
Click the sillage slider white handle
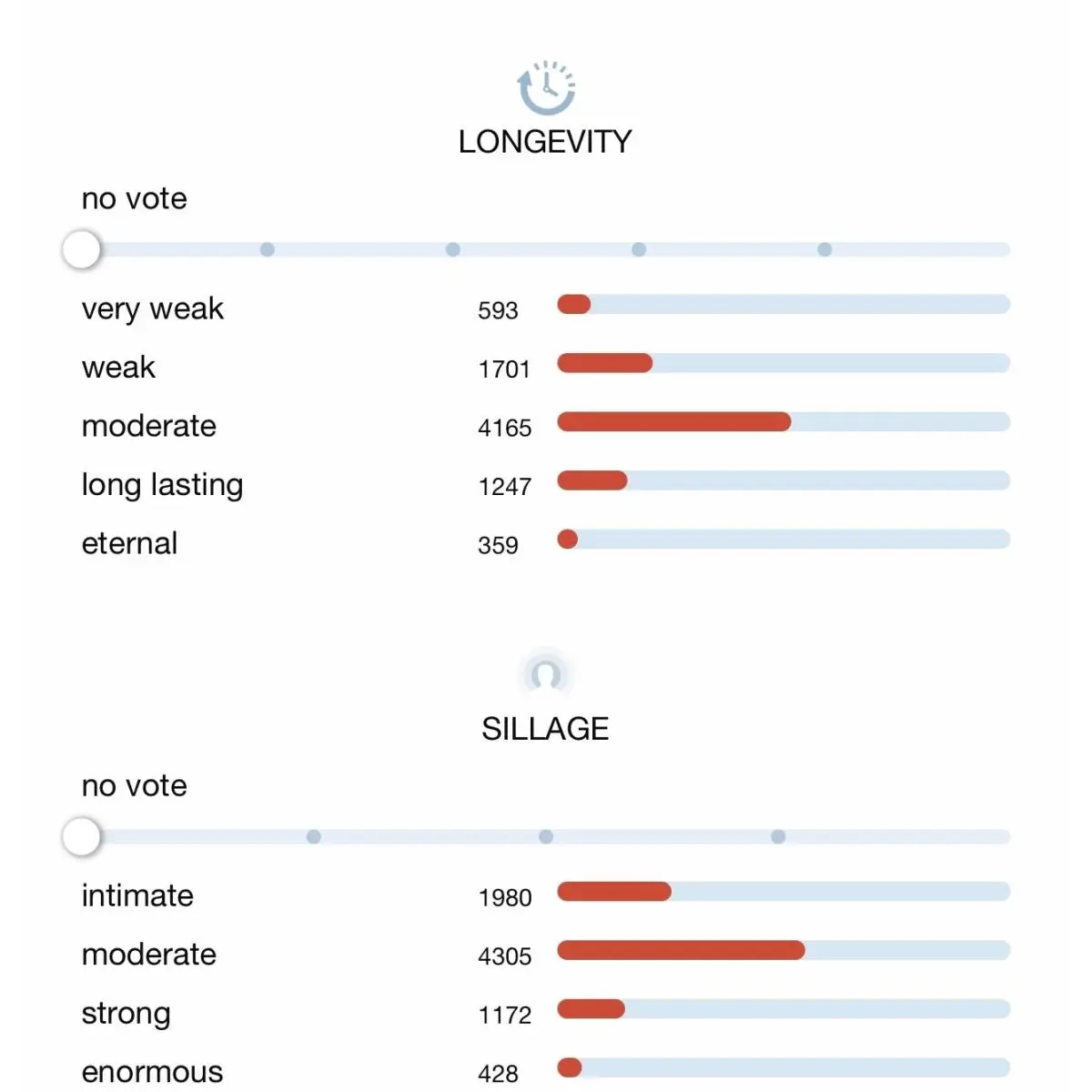[x=81, y=836]
